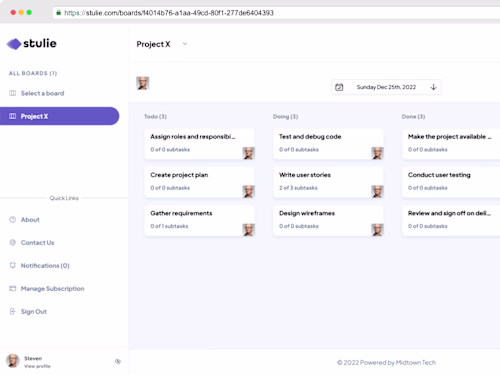This screenshot has height=375, width=500.
Task: Select Project X in sidebar
Action: [59, 116]
